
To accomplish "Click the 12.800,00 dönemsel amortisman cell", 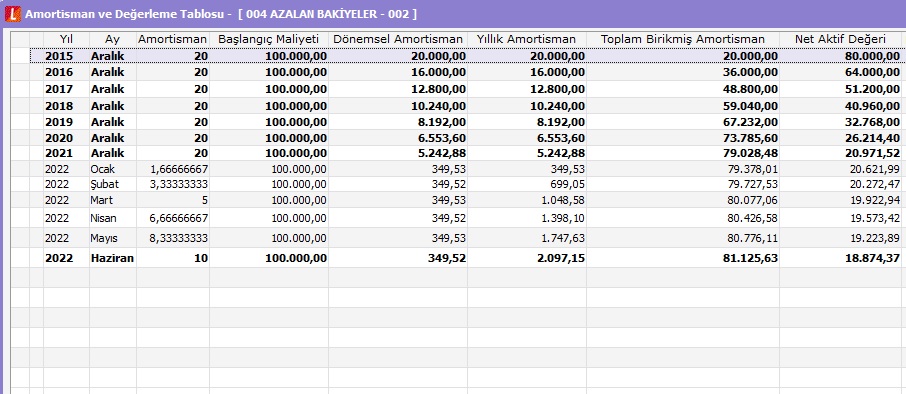I will [398, 89].
